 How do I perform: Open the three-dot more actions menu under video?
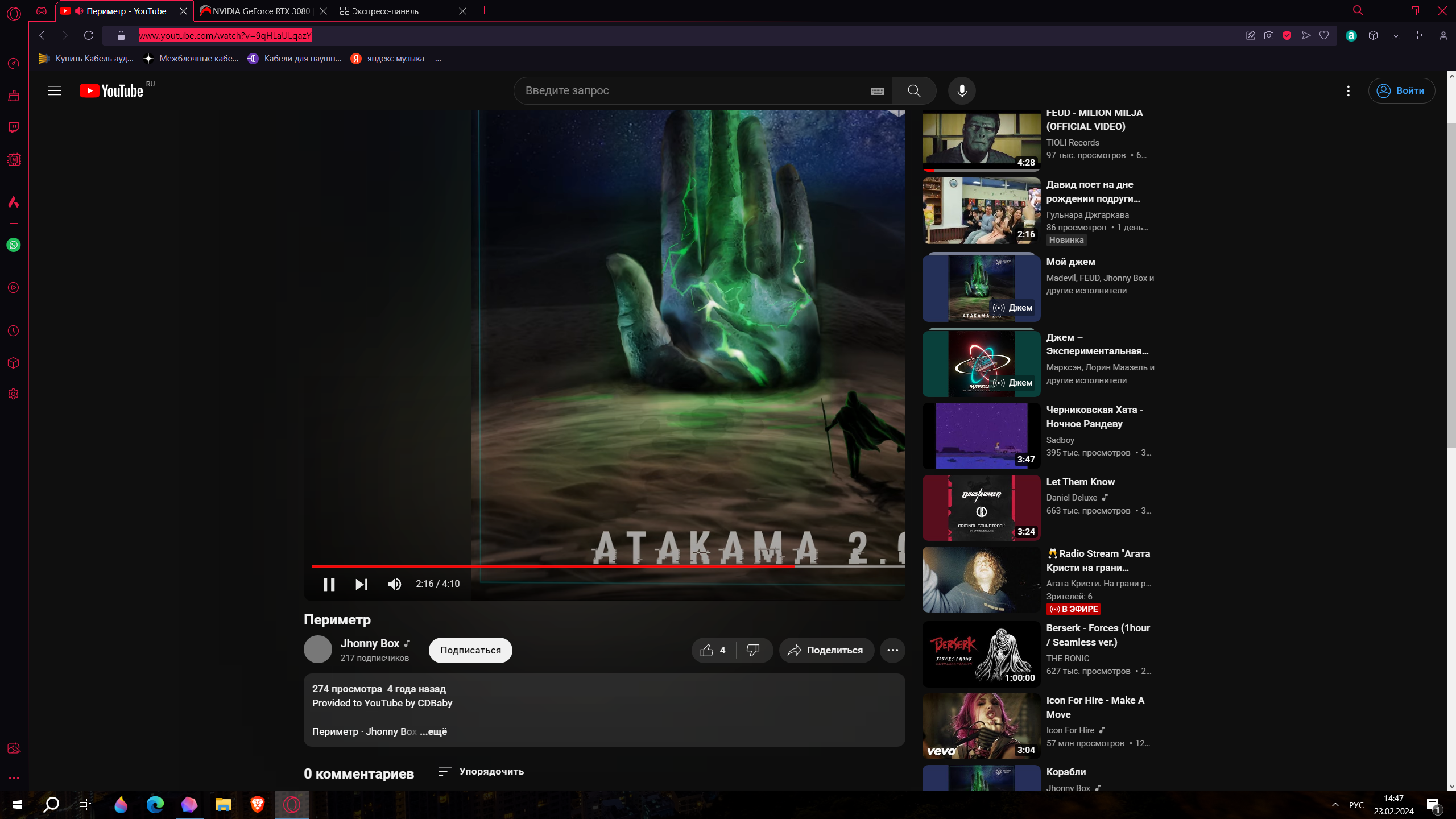(892, 650)
